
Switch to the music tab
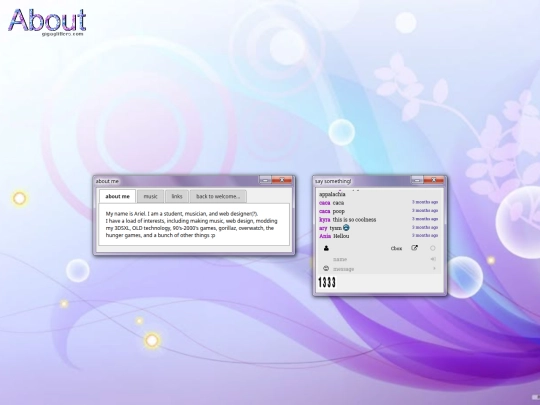tap(150, 196)
